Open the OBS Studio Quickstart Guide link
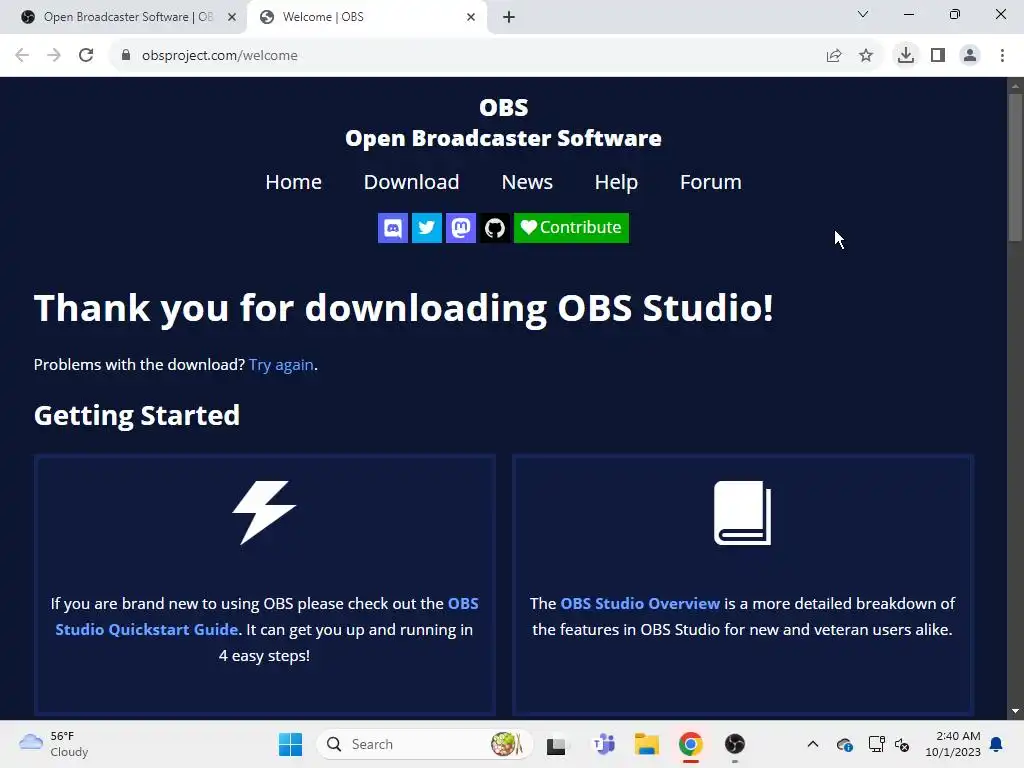Viewport: 1024px width, 768px height. point(266,616)
